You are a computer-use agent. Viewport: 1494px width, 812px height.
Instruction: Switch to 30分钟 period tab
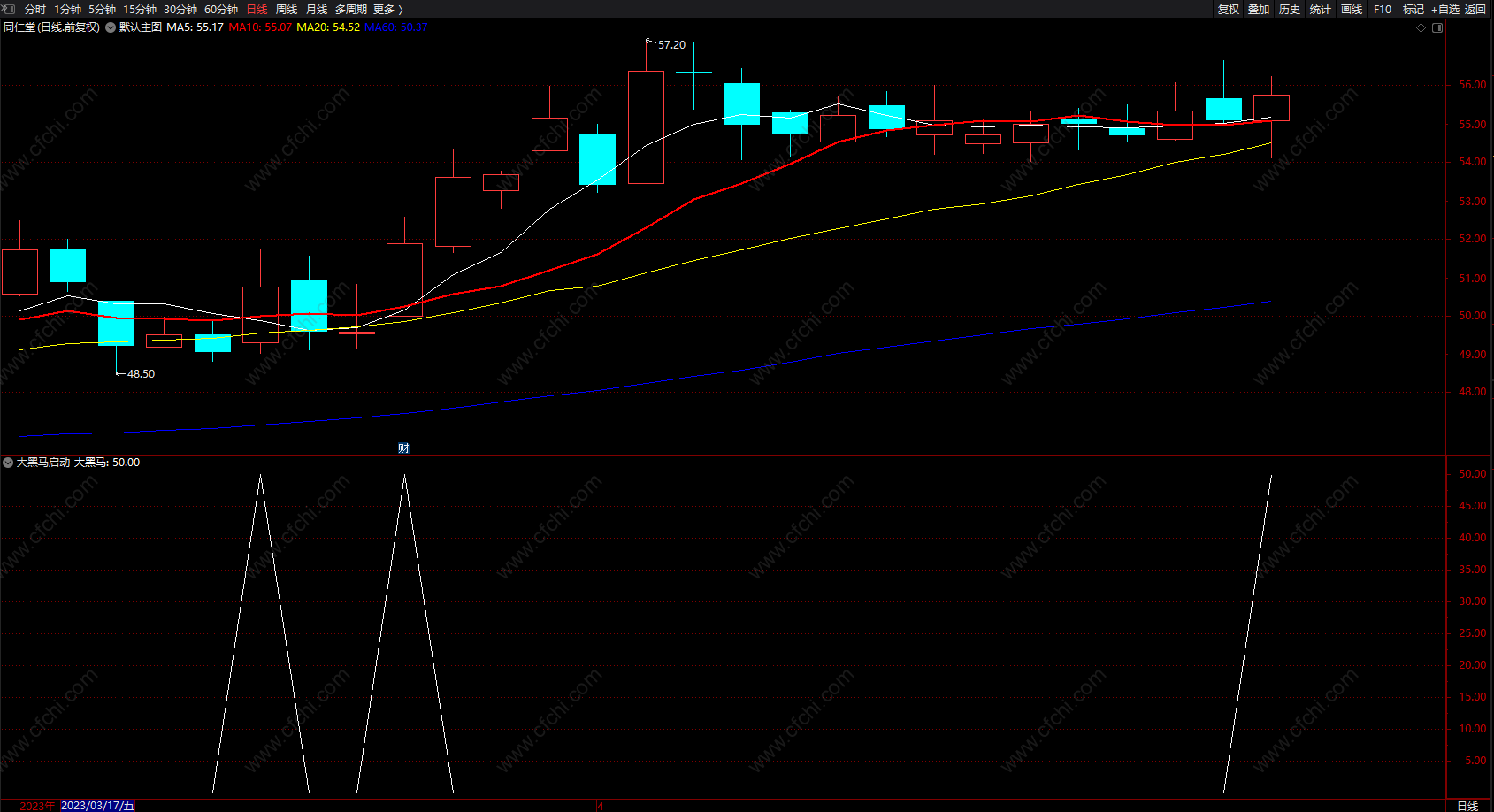tap(180, 9)
